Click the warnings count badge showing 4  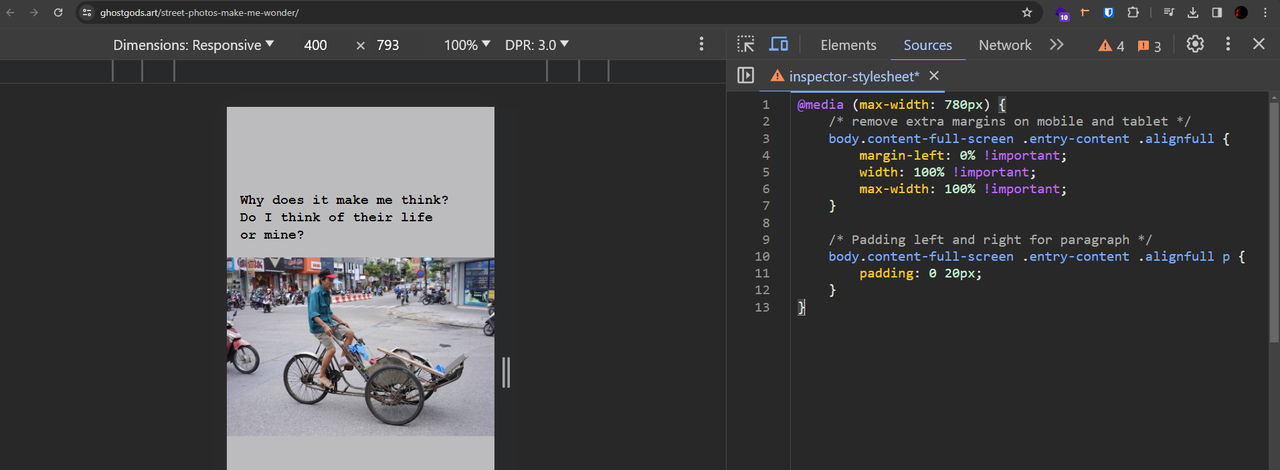[x=1111, y=46]
